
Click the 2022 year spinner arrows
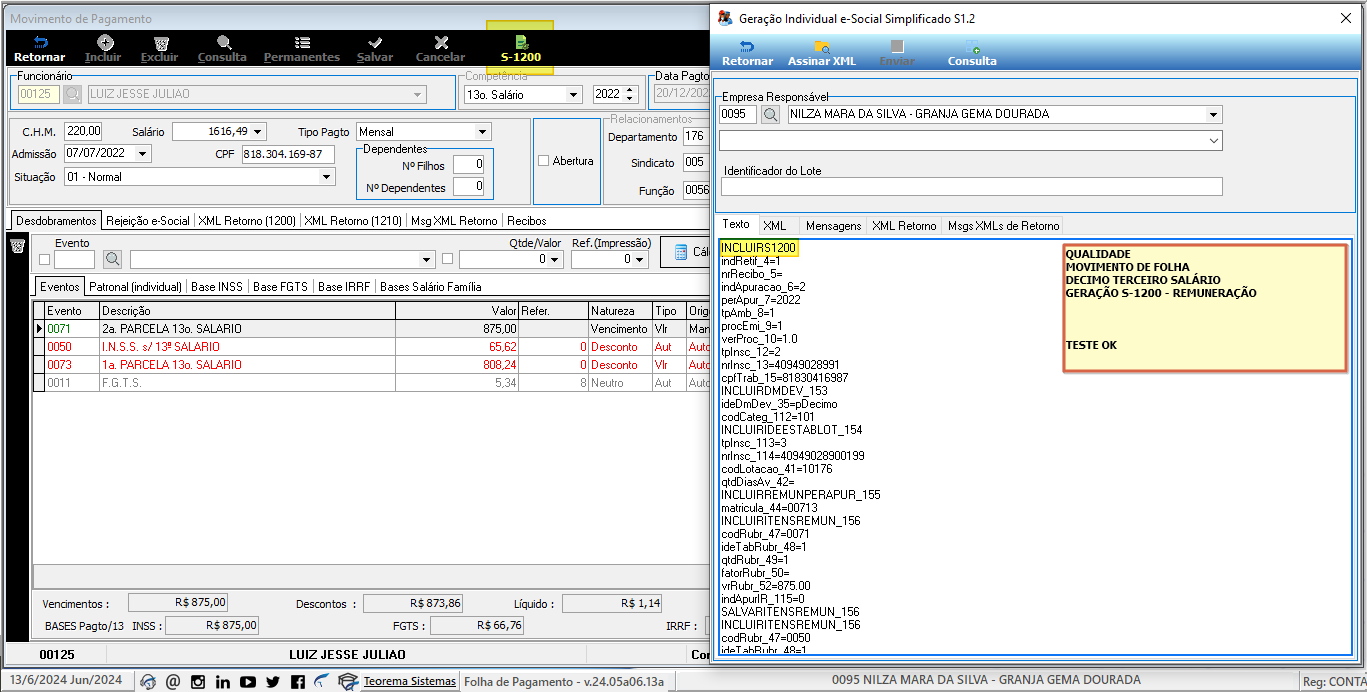point(629,95)
